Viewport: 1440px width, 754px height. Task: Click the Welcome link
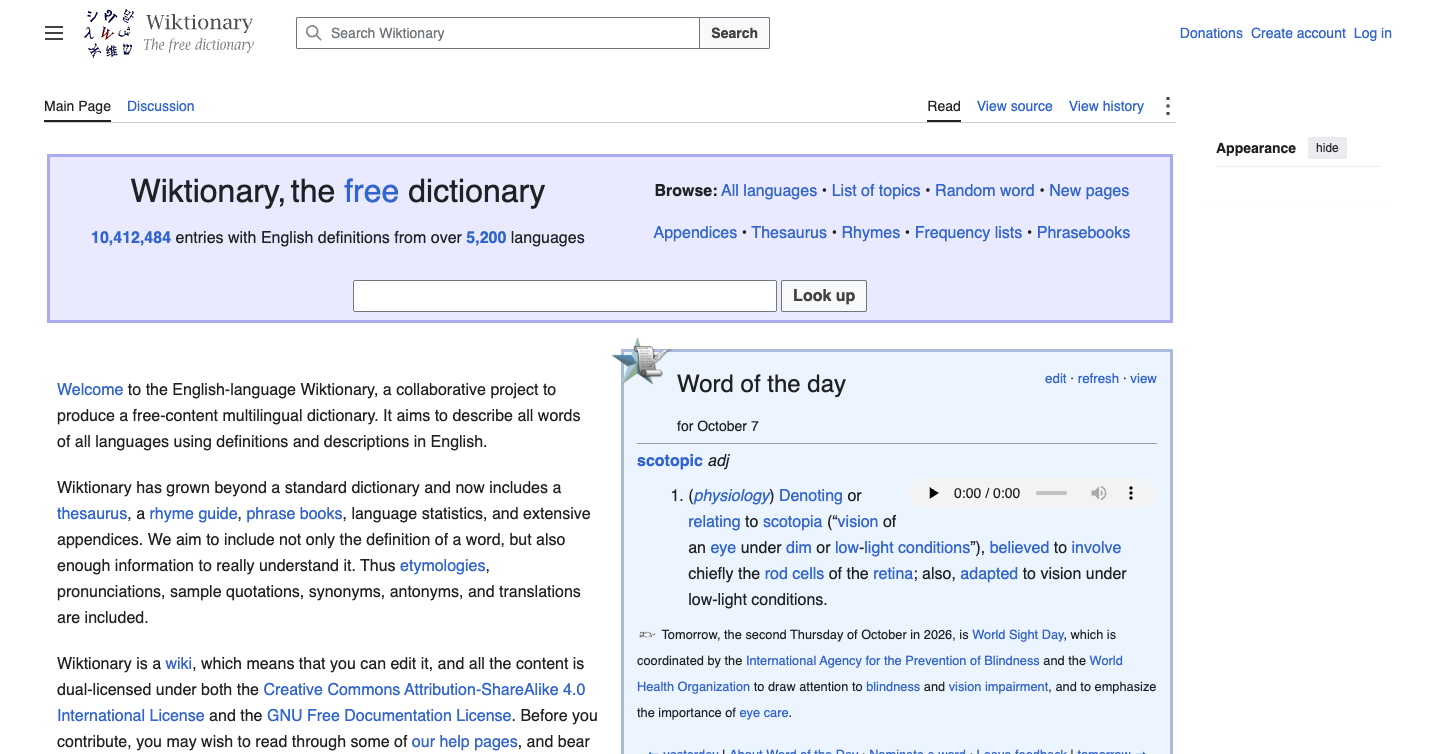pyautogui.click(x=90, y=390)
